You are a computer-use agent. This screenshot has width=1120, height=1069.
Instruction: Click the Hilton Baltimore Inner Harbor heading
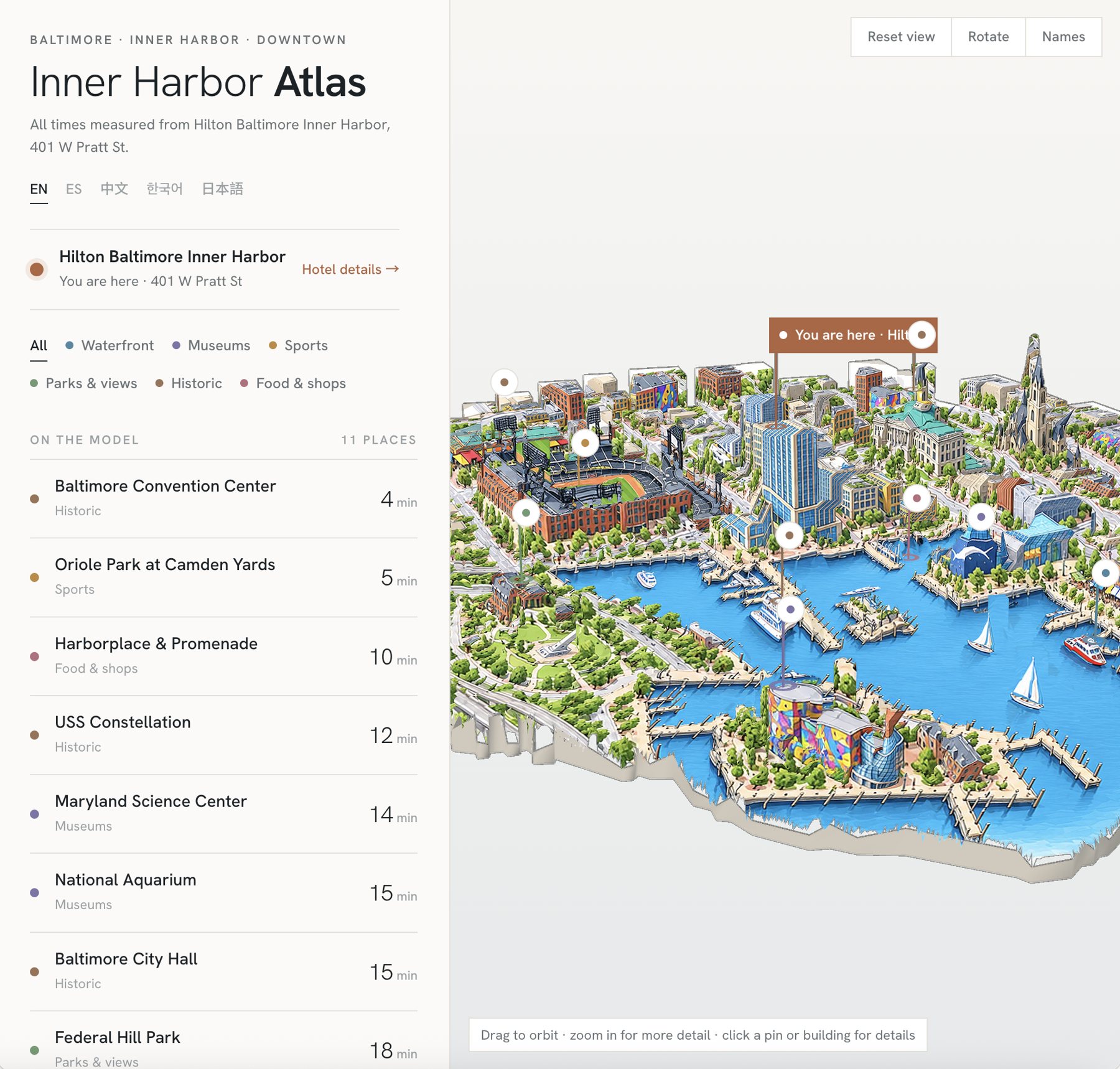click(172, 257)
